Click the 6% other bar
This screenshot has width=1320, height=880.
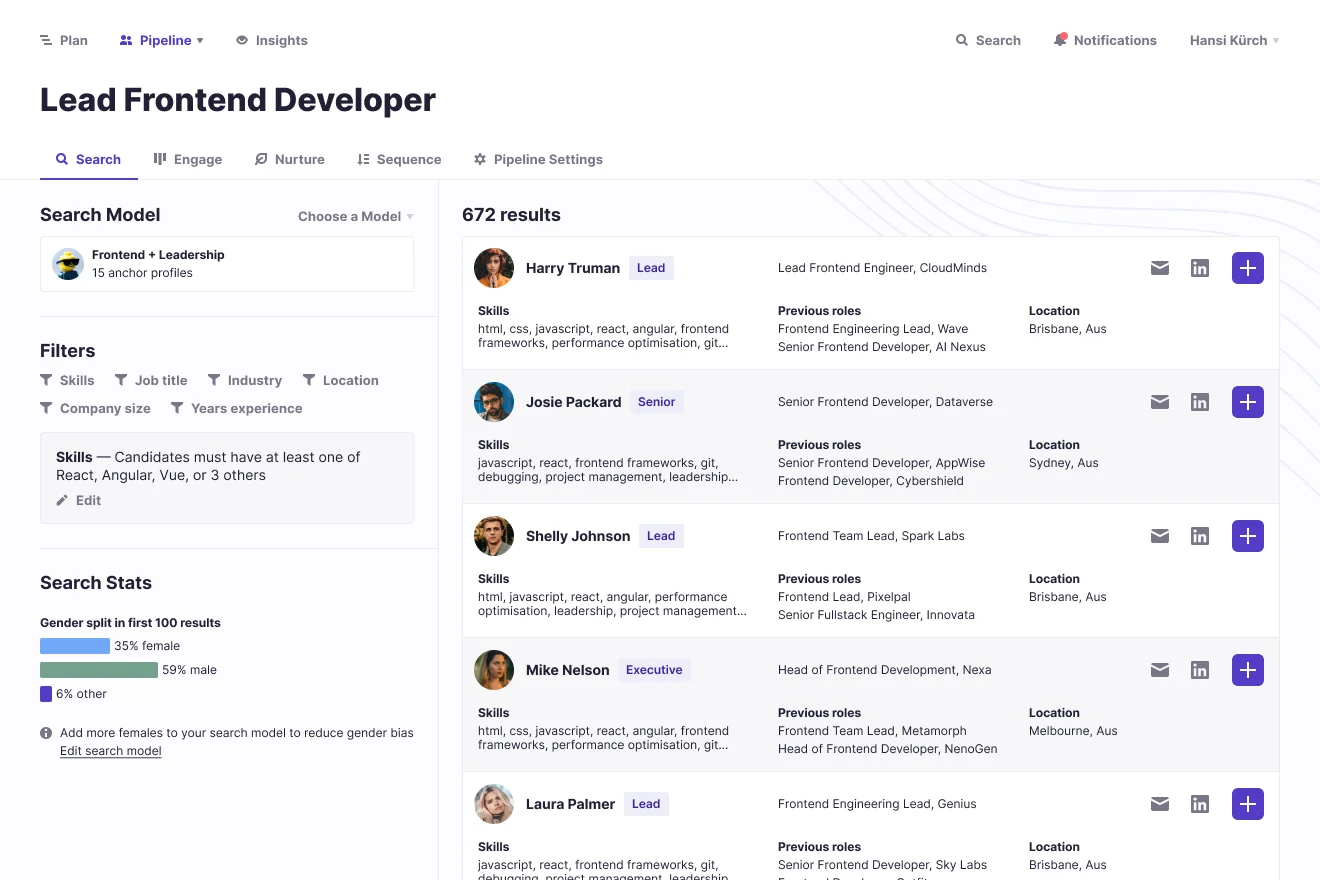coord(46,694)
